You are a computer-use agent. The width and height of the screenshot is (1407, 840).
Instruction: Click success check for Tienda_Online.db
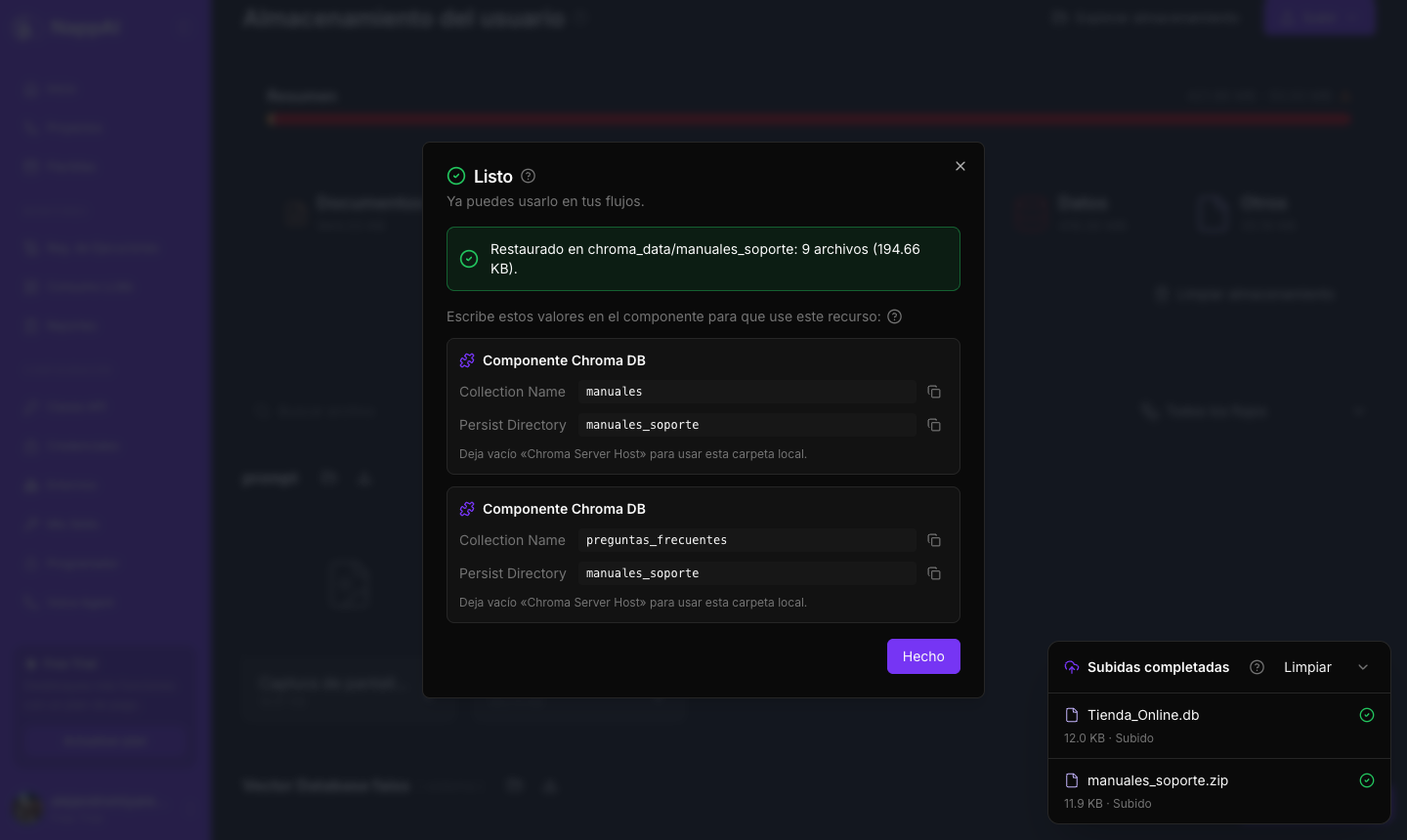point(1367,715)
